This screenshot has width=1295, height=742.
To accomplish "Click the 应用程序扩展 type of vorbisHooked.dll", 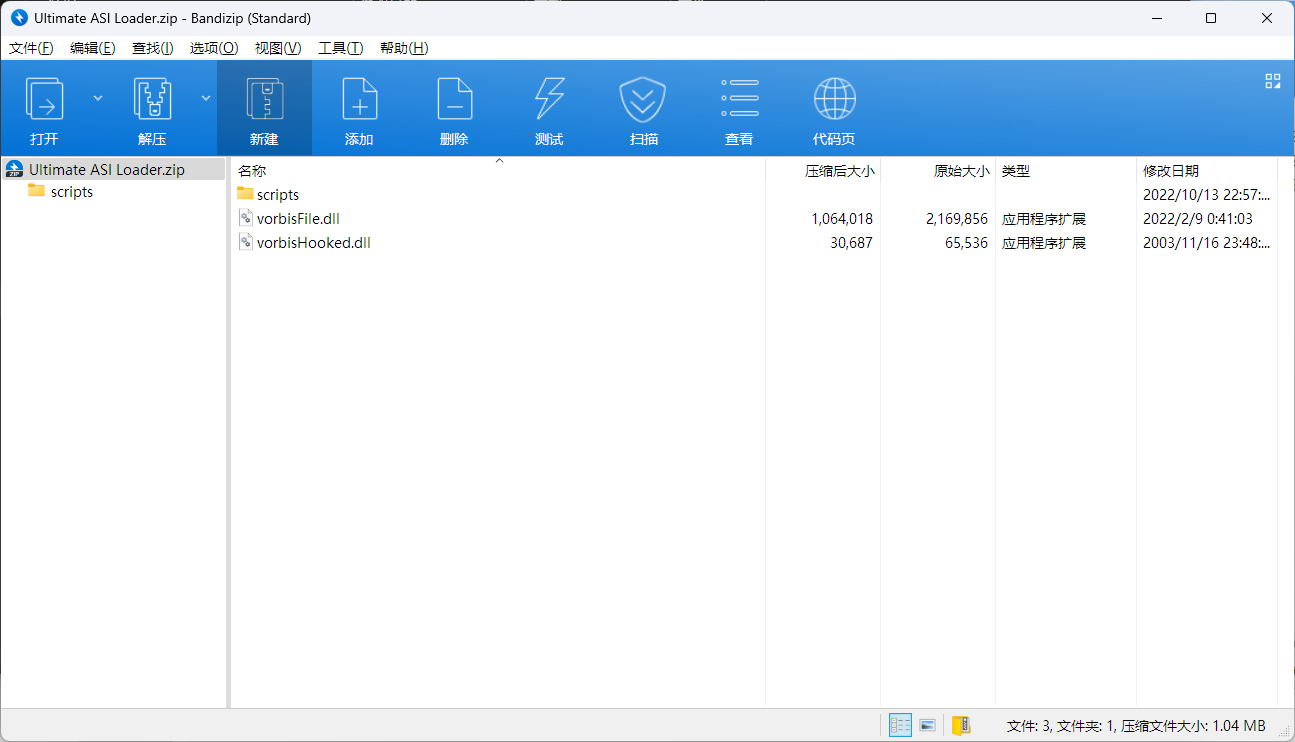I will point(1044,242).
